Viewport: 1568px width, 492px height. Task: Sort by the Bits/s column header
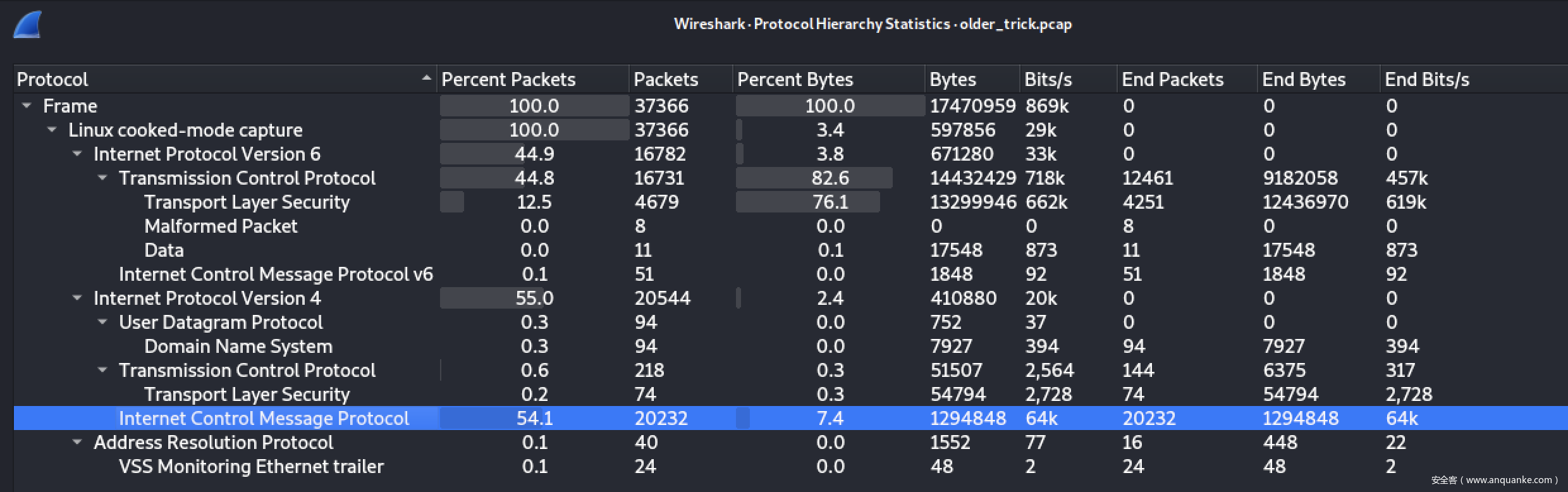click(x=1048, y=80)
